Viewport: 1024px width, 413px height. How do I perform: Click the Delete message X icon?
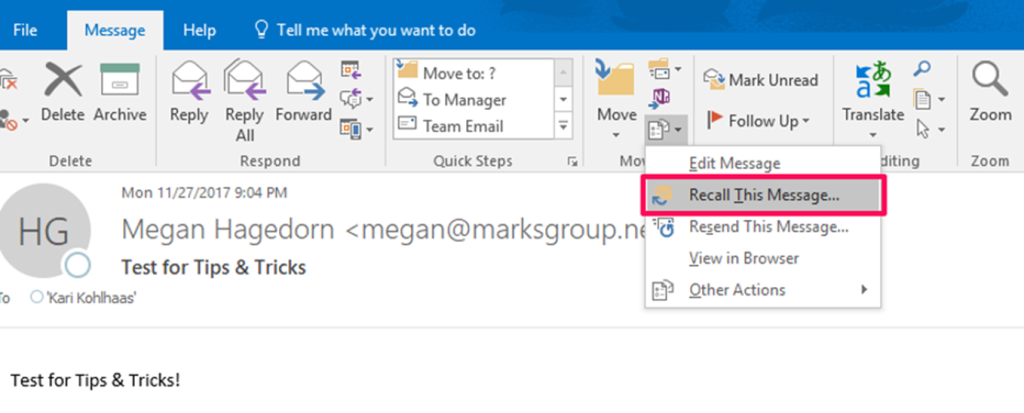[x=63, y=80]
